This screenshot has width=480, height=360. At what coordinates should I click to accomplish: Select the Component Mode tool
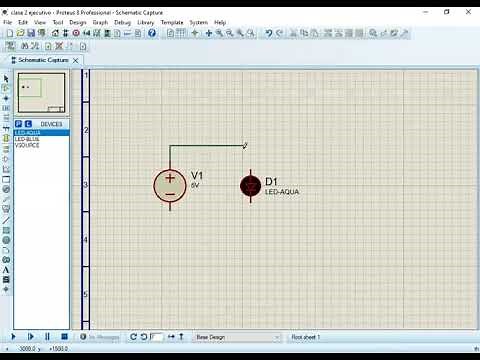(x=6, y=88)
